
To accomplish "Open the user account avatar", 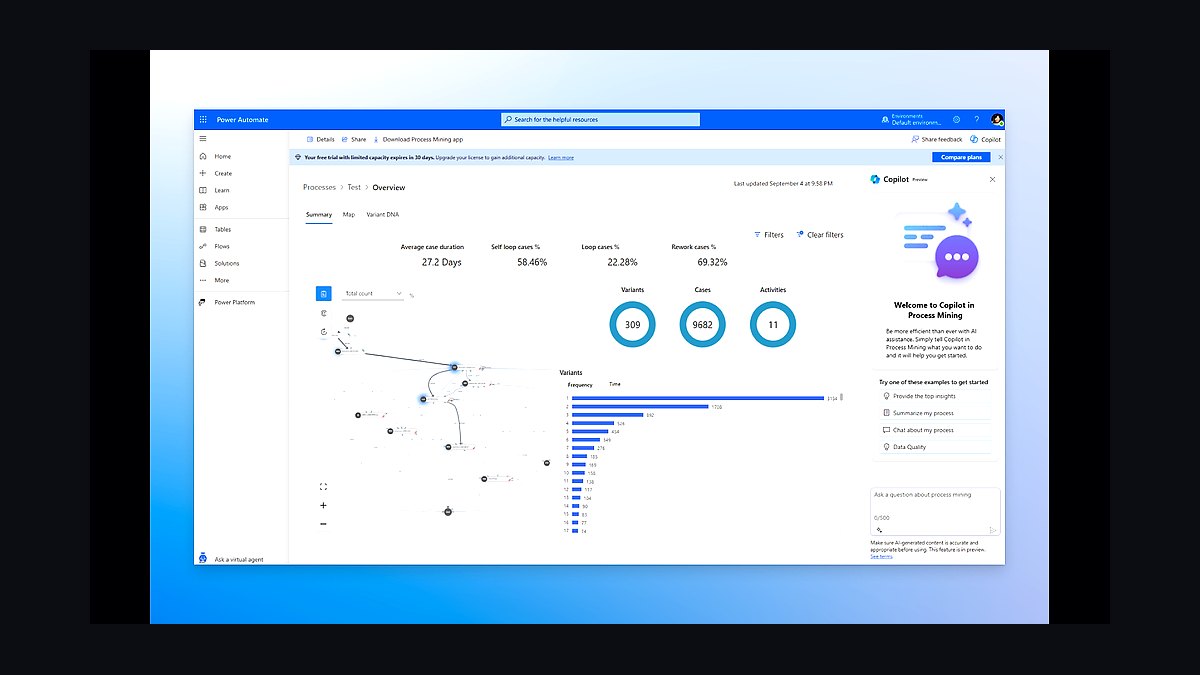I will (x=997, y=119).
